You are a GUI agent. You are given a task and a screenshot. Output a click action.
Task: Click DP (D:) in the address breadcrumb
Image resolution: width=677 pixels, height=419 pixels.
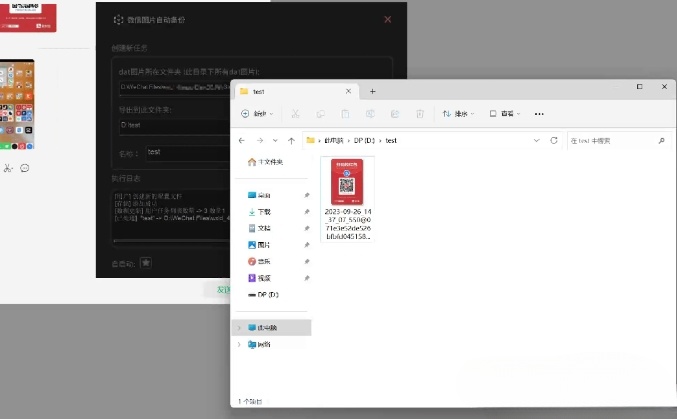coord(363,141)
